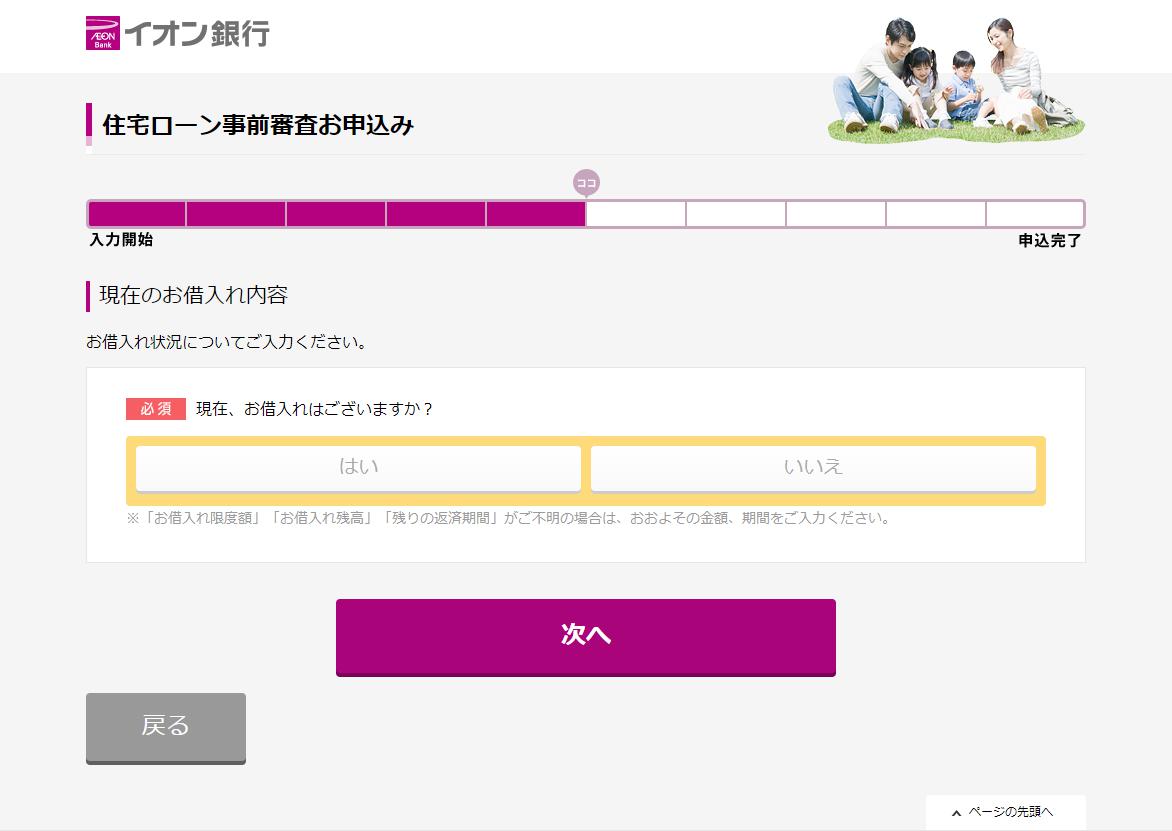Image resolution: width=1172 pixels, height=831 pixels.
Task: Click the family on grass photo
Action: click(955, 80)
